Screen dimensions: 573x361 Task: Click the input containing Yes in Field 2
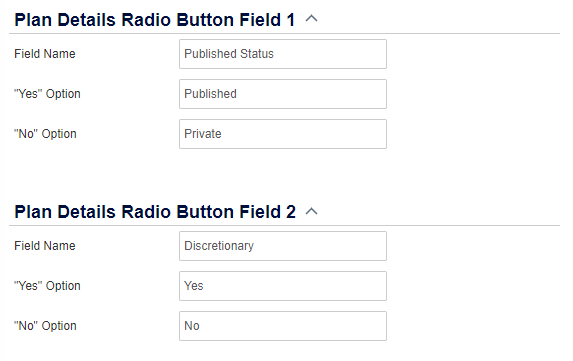283,286
